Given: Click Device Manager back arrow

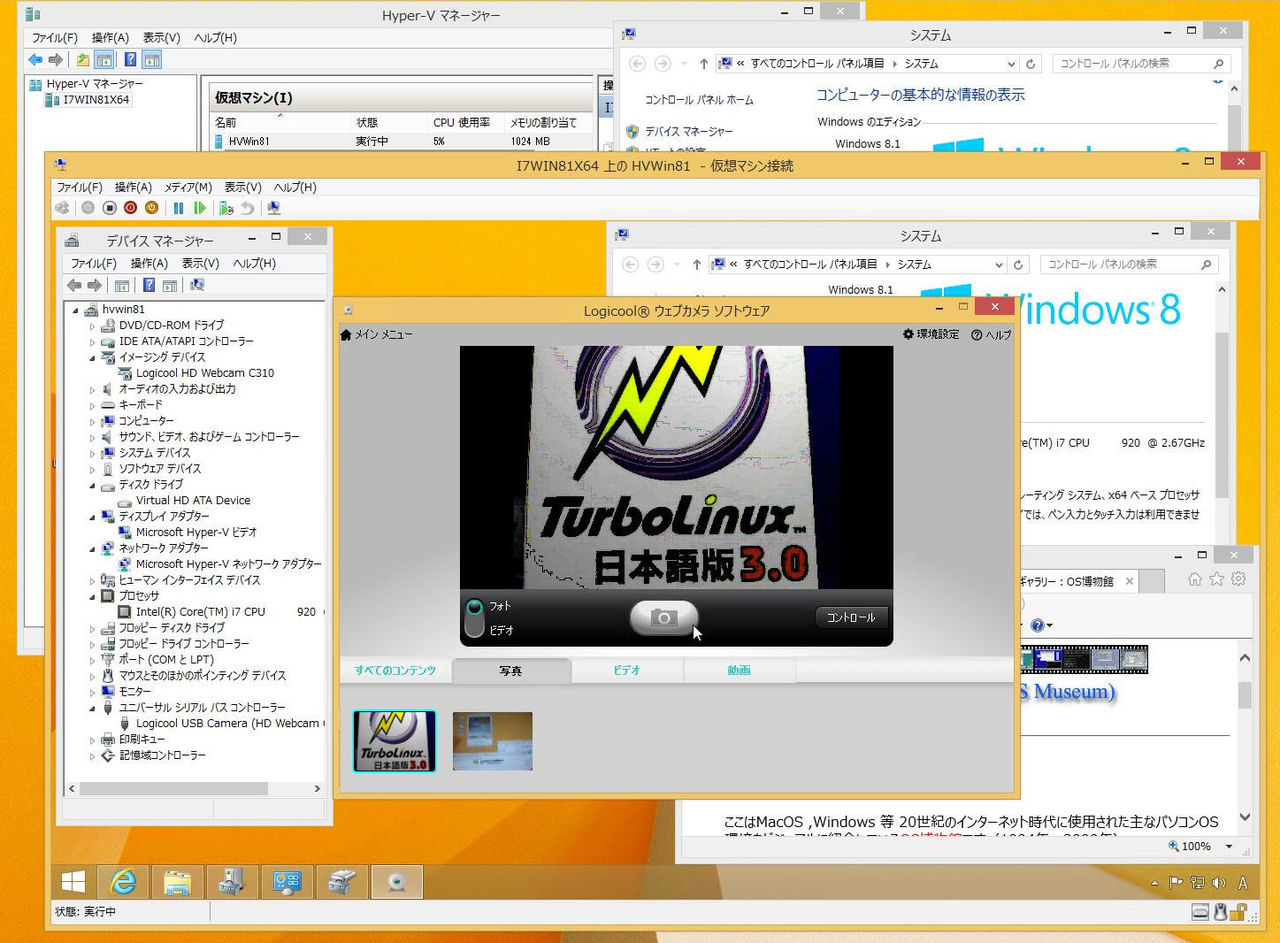Looking at the screenshot, I should (x=74, y=285).
